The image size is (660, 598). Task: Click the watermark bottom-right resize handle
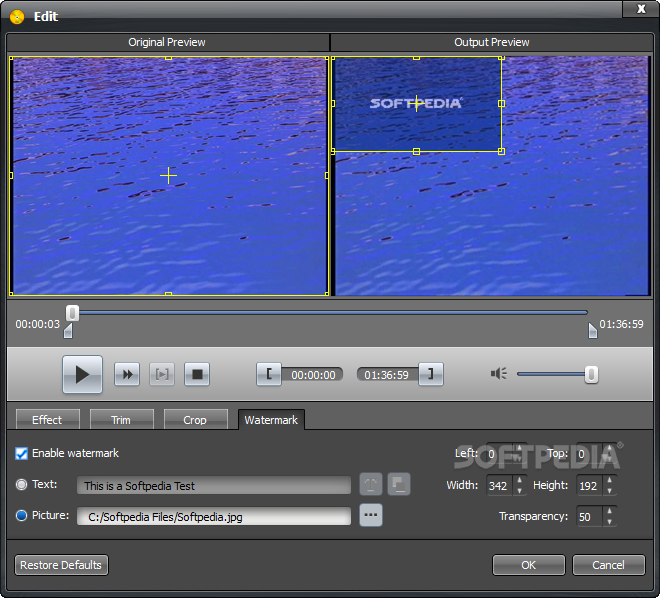click(x=501, y=151)
